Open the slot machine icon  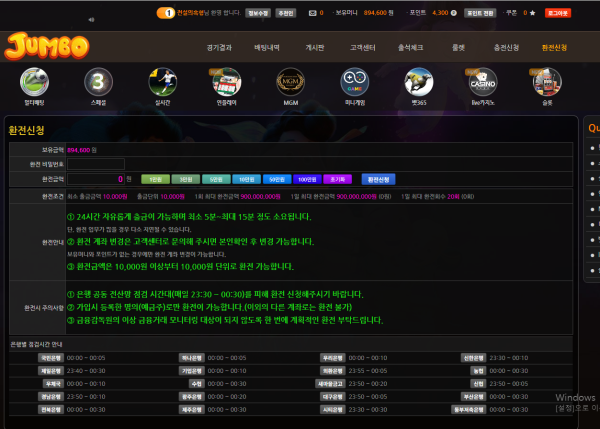pyautogui.click(x=547, y=82)
